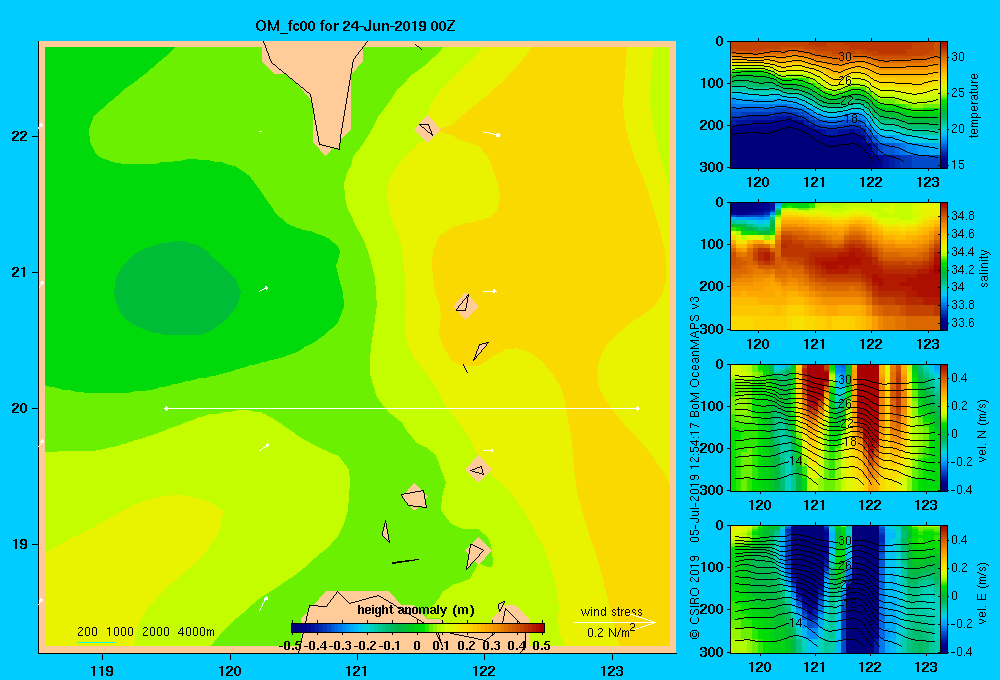Click the '2000' depth contour legend label

tap(156, 632)
